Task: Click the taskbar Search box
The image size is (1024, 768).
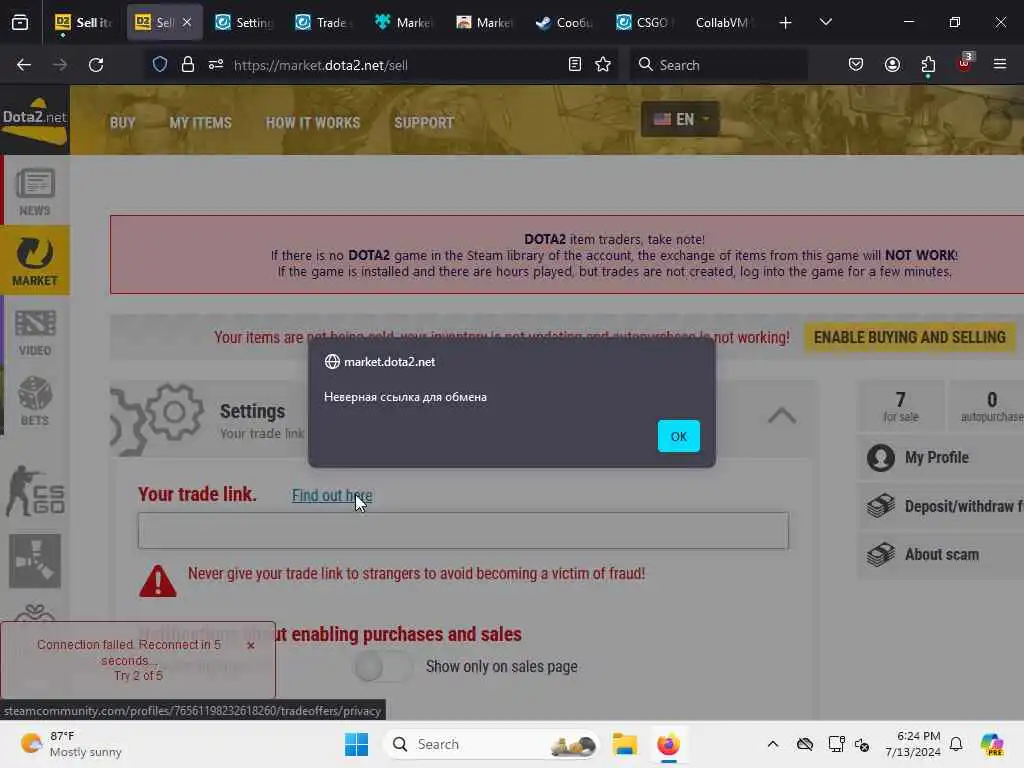Action: click(492, 744)
